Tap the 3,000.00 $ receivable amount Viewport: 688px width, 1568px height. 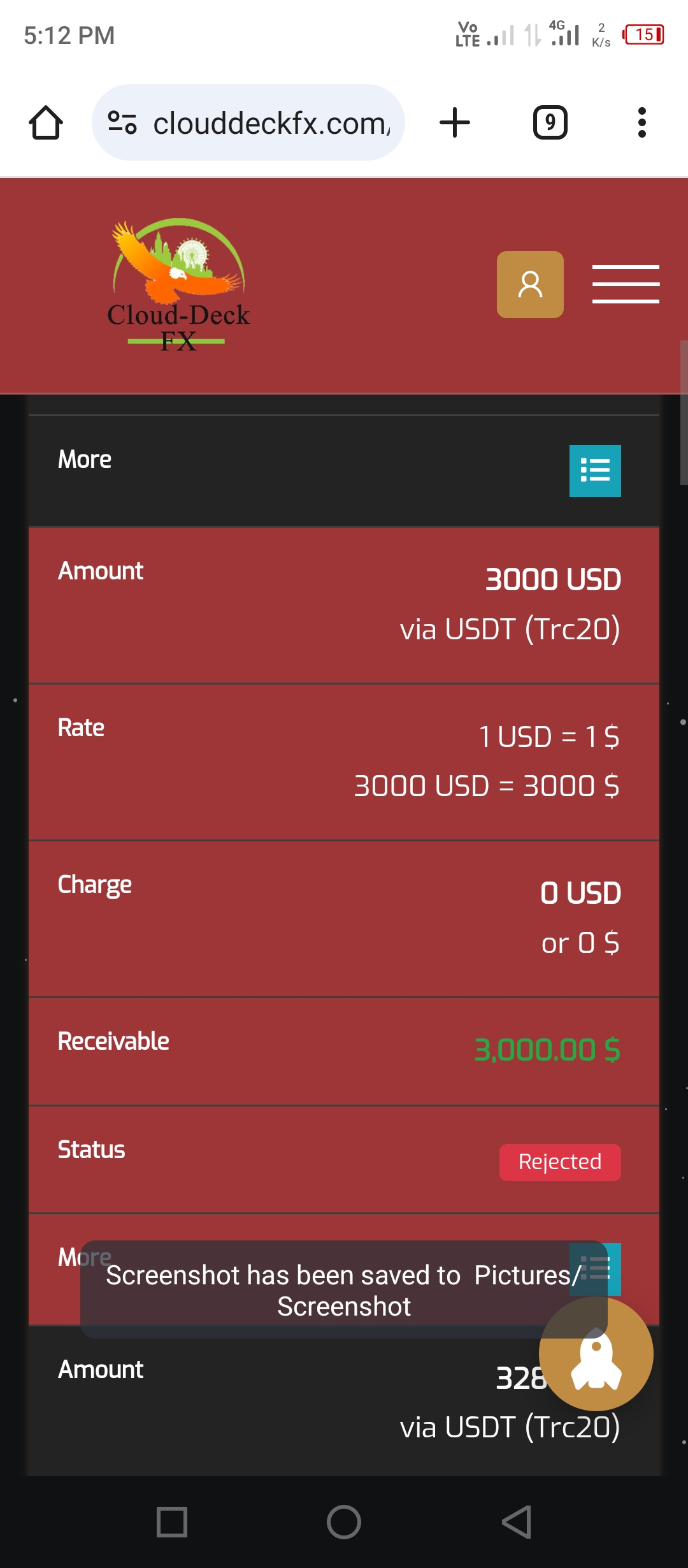547,1050
